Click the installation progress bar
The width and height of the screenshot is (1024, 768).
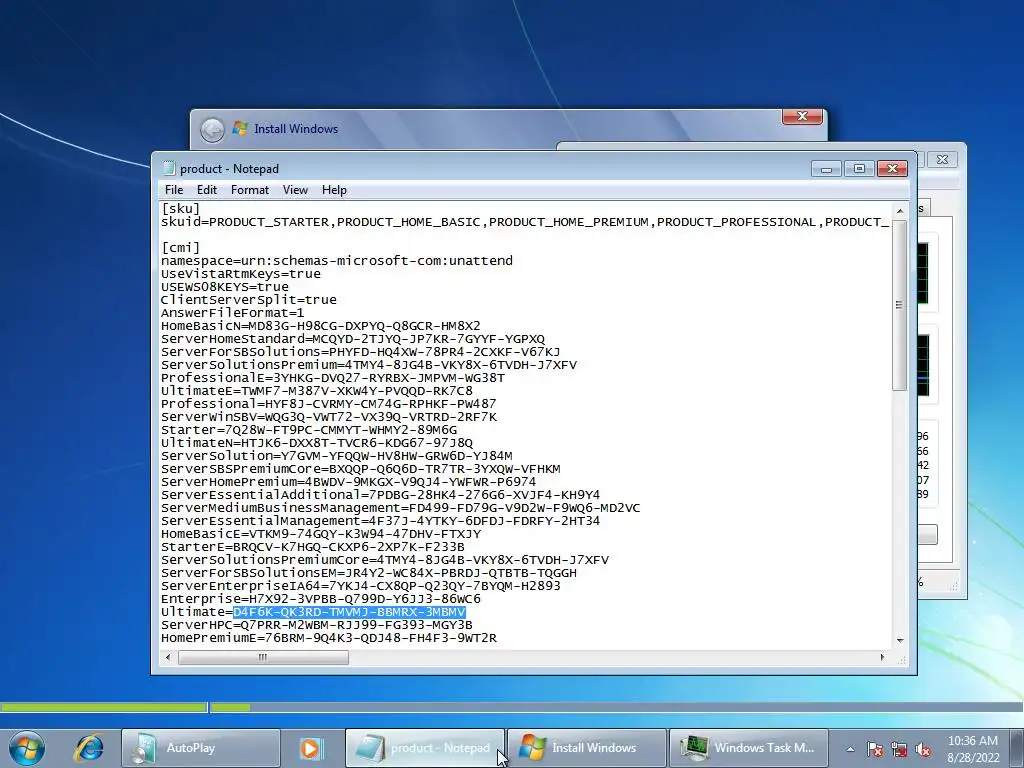tap(512, 707)
